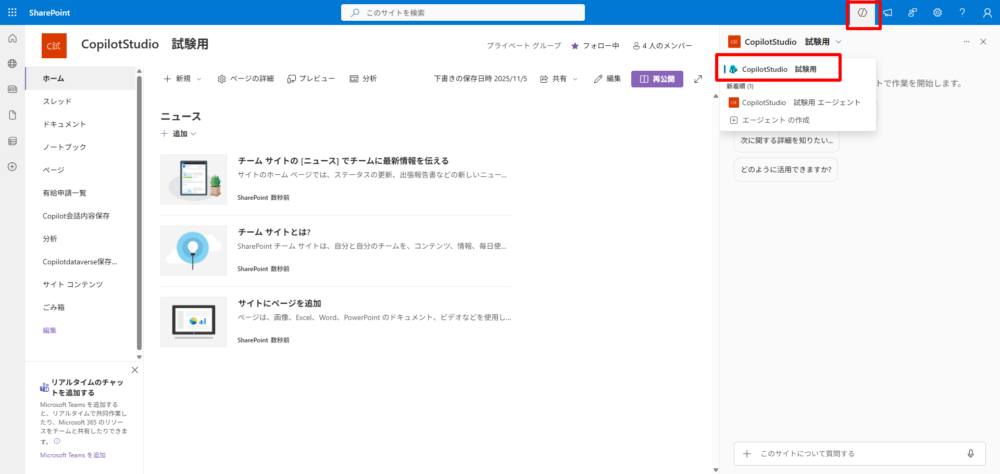1000x474 pixels.
Task: Click the expand arrows icon beside 再公開
Action: click(698, 78)
